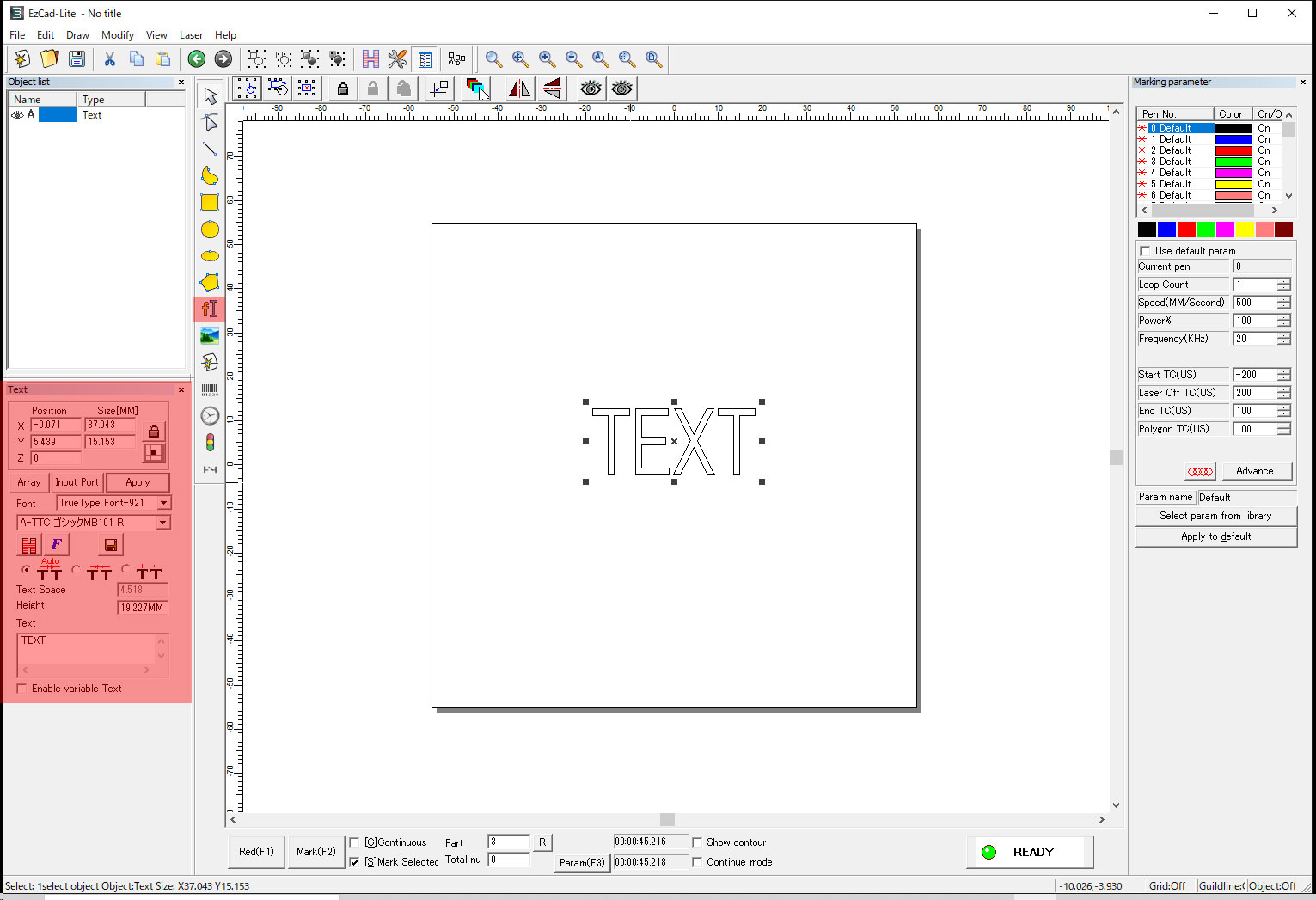Open the A-TTC font name dropdown

162,523
